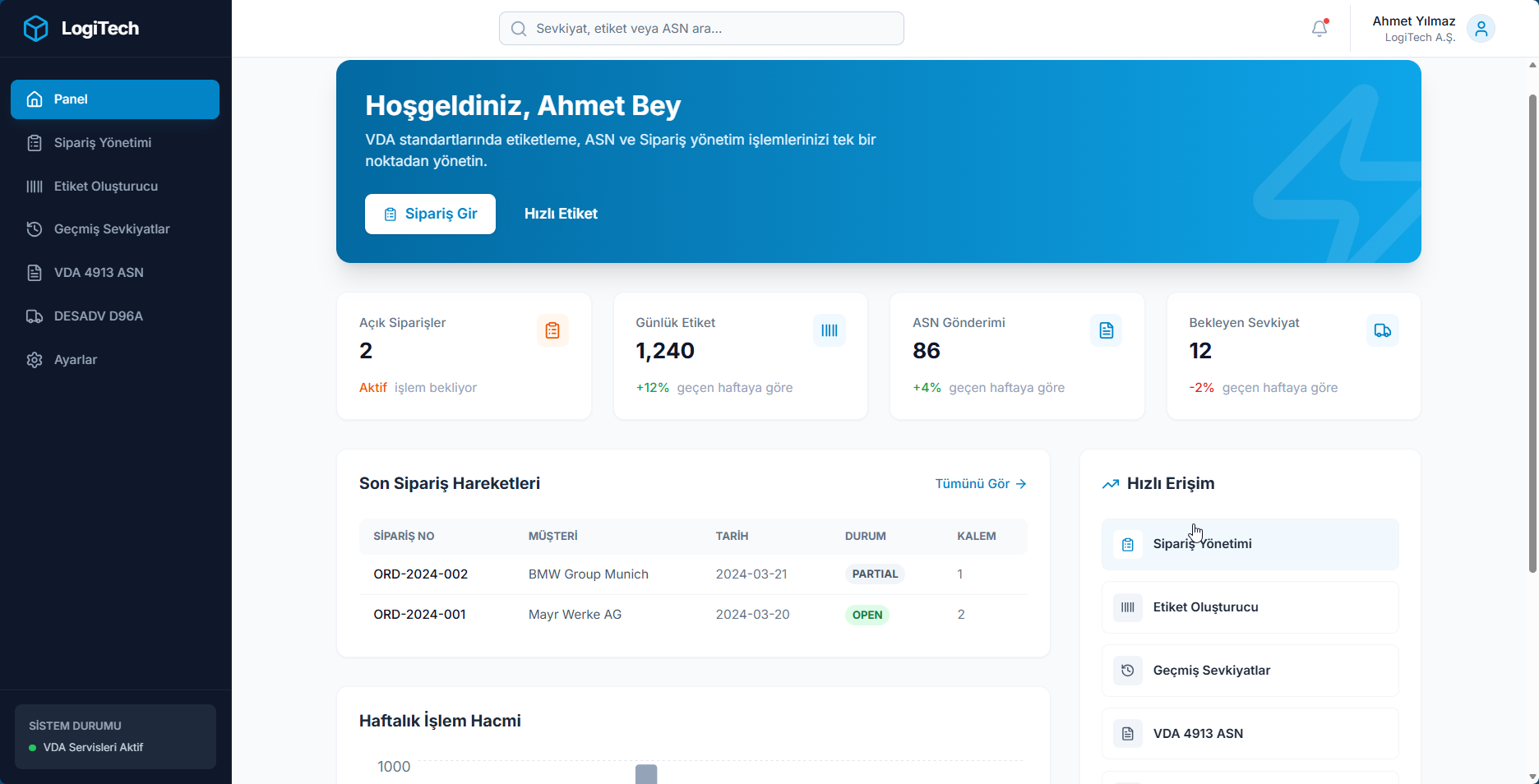This screenshot has height=784, width=1539.
Task: Open Etiket Oluşturucu in the sidebar
Action: tap(115, 187)
